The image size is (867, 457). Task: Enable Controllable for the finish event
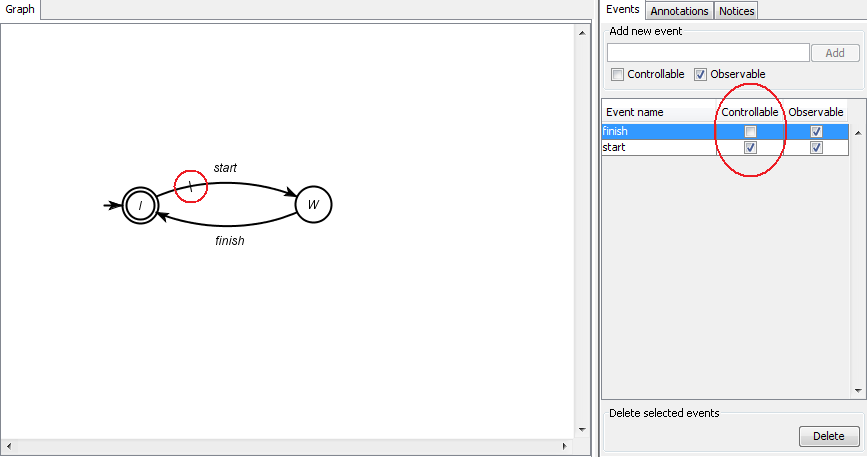[750, 132]
